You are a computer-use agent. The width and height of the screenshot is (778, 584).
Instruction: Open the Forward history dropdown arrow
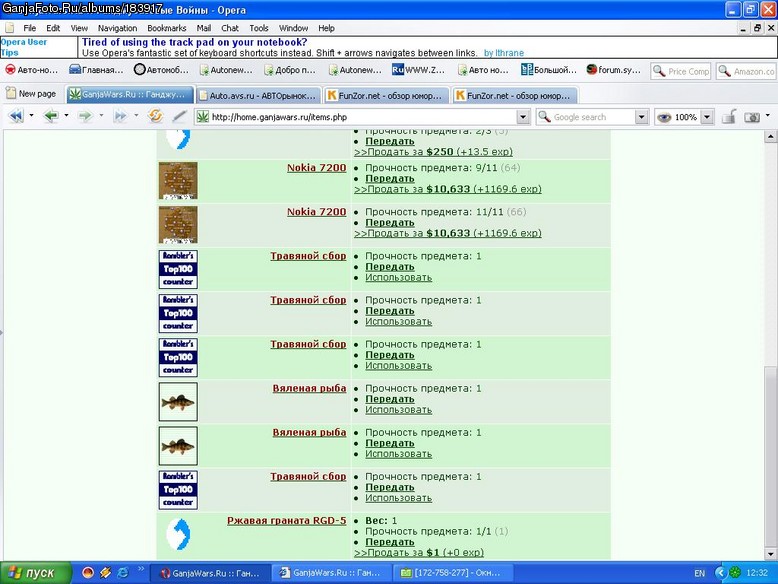pos(101,116)
